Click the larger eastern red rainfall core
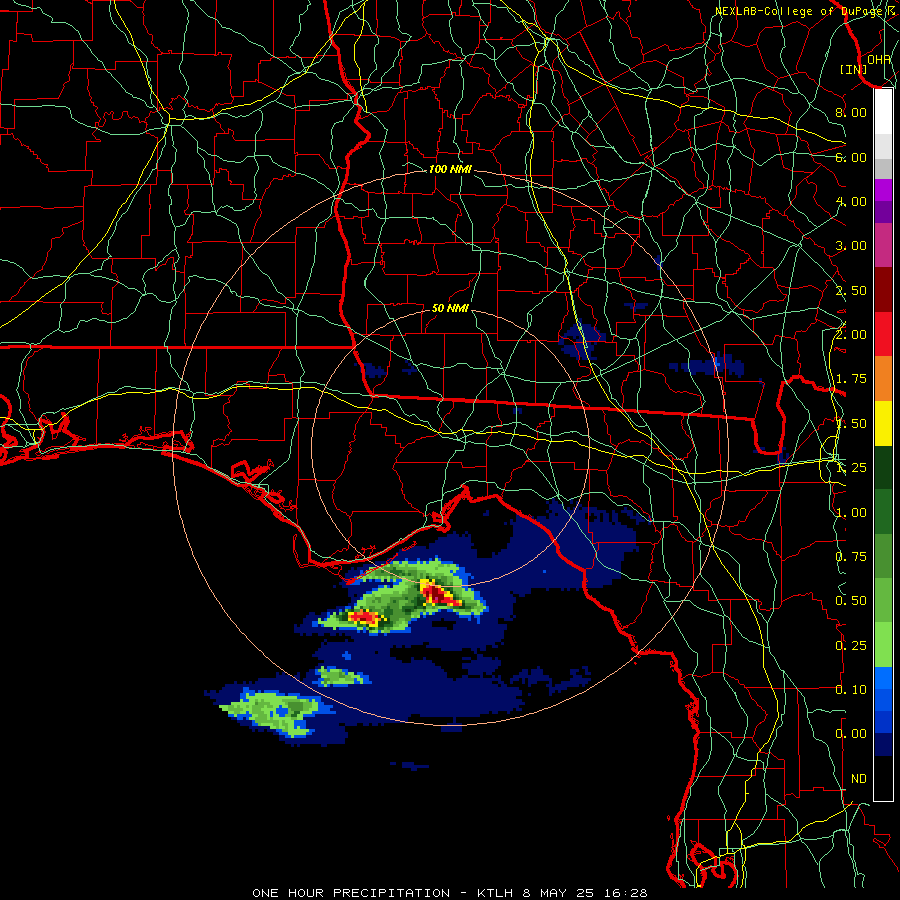The height and width of the screenshot is (900, 900). tap(440, 595)
